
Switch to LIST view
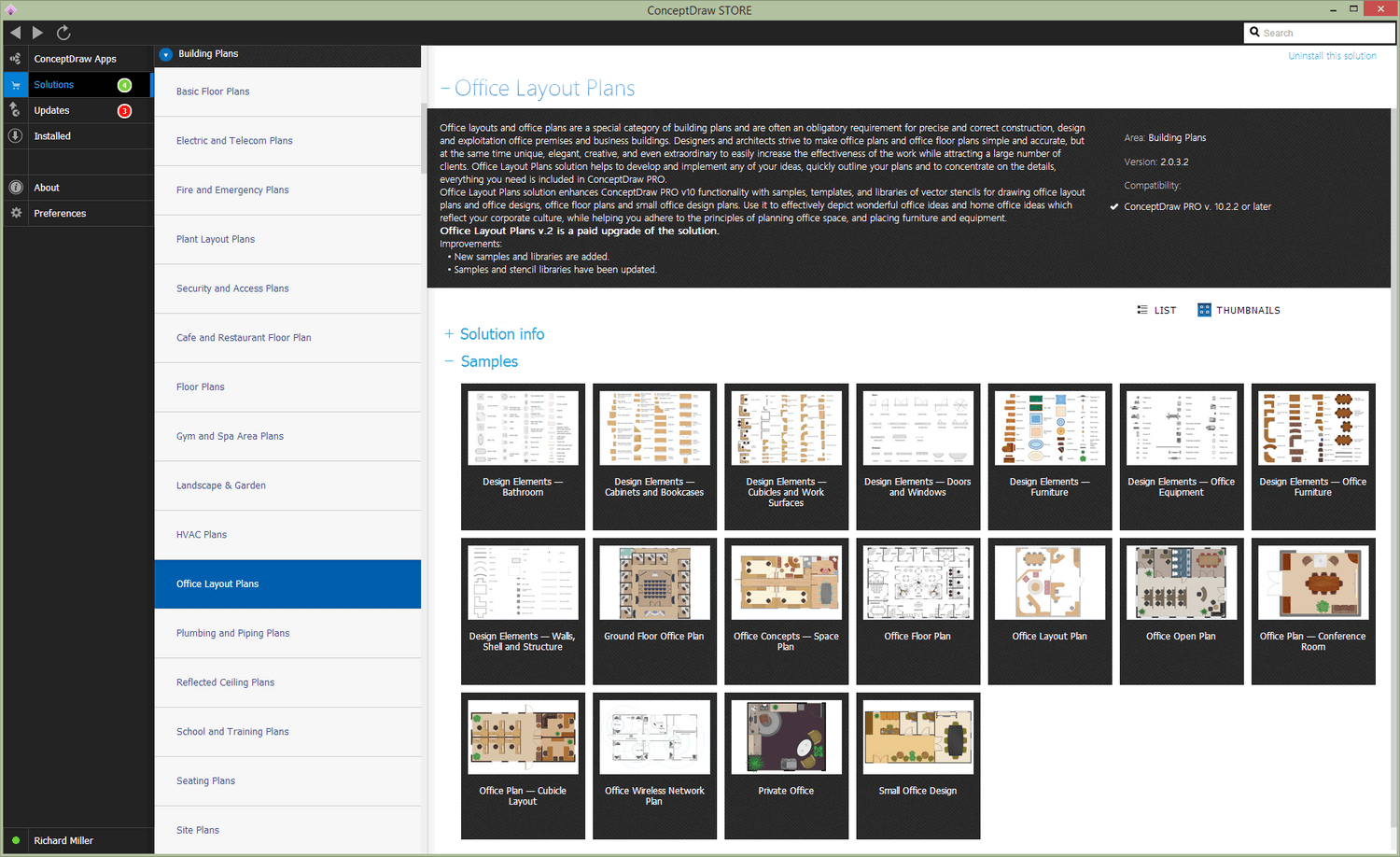[x=1156, y=310]
